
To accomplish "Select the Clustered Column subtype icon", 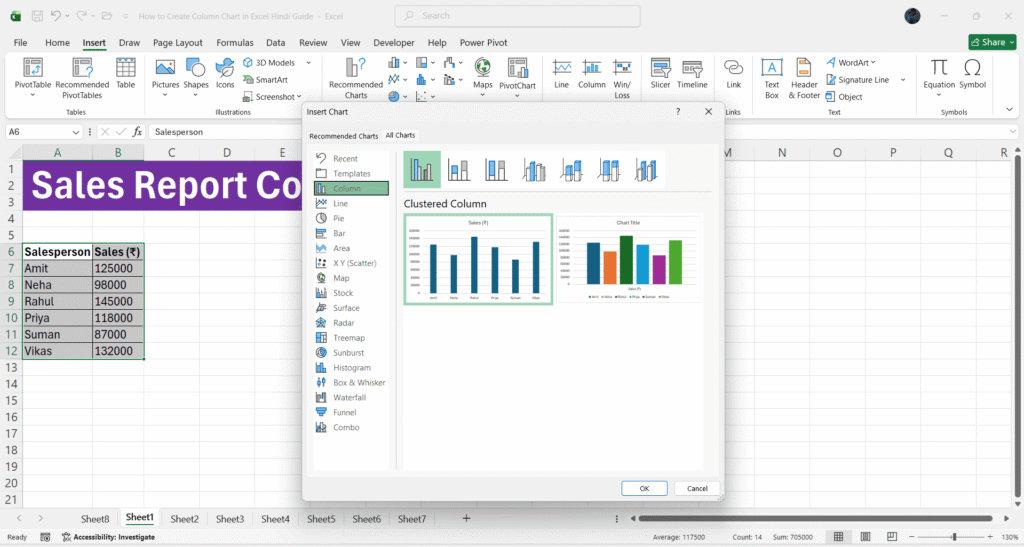I will click(422, 169).
